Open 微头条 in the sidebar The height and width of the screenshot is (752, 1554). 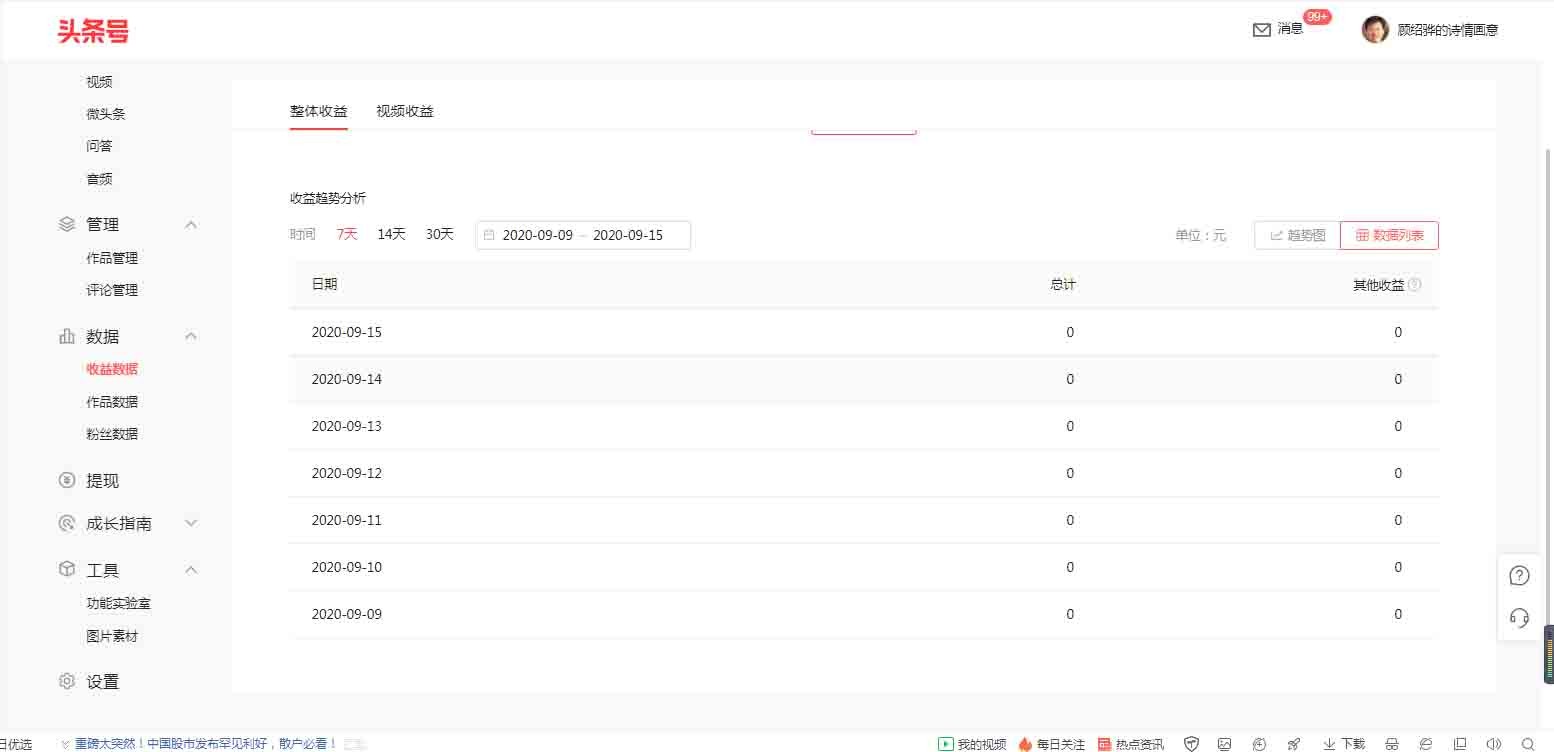tap(106, 114)
